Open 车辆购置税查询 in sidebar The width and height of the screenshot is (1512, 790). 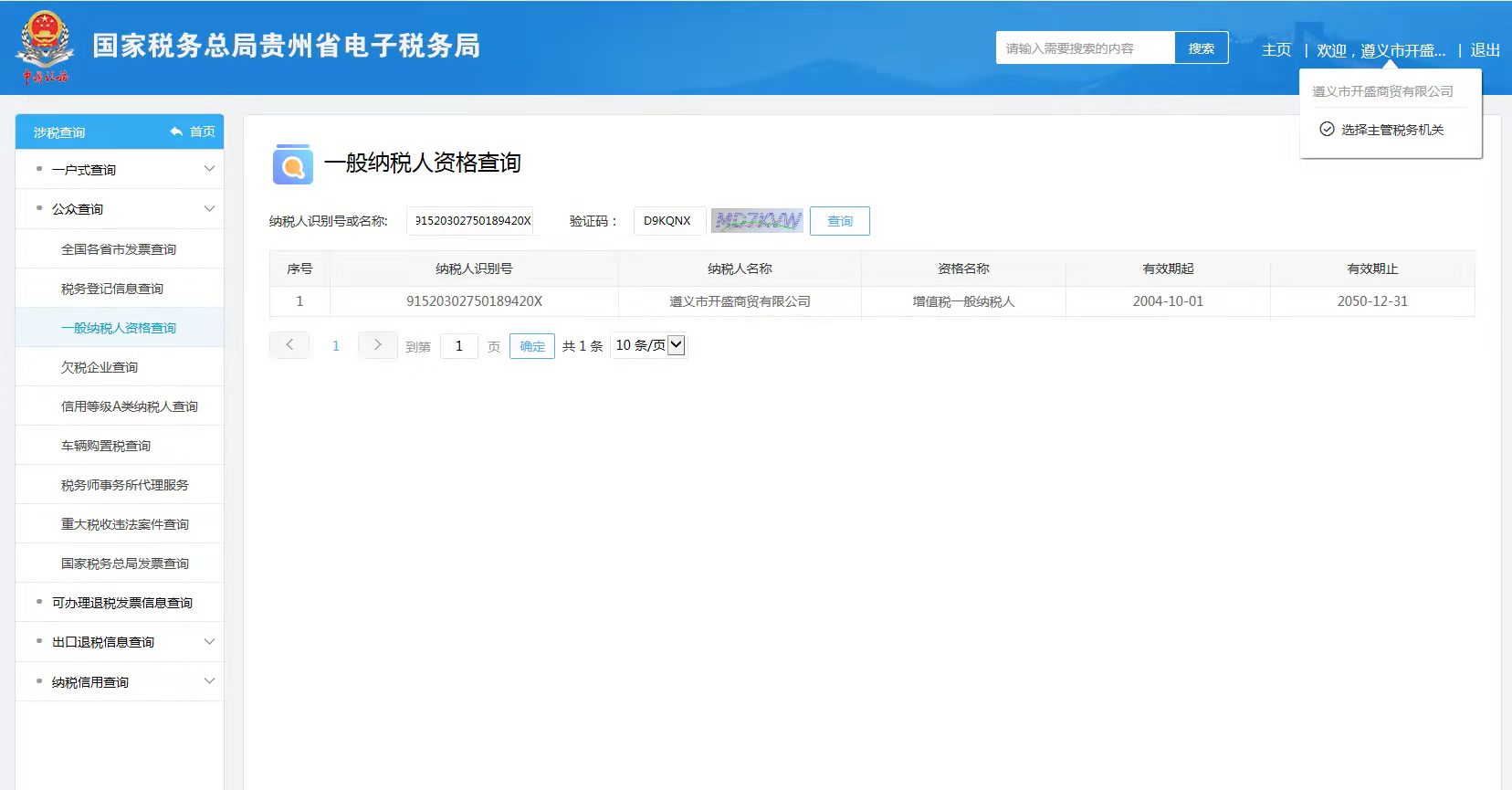point(106,446)
